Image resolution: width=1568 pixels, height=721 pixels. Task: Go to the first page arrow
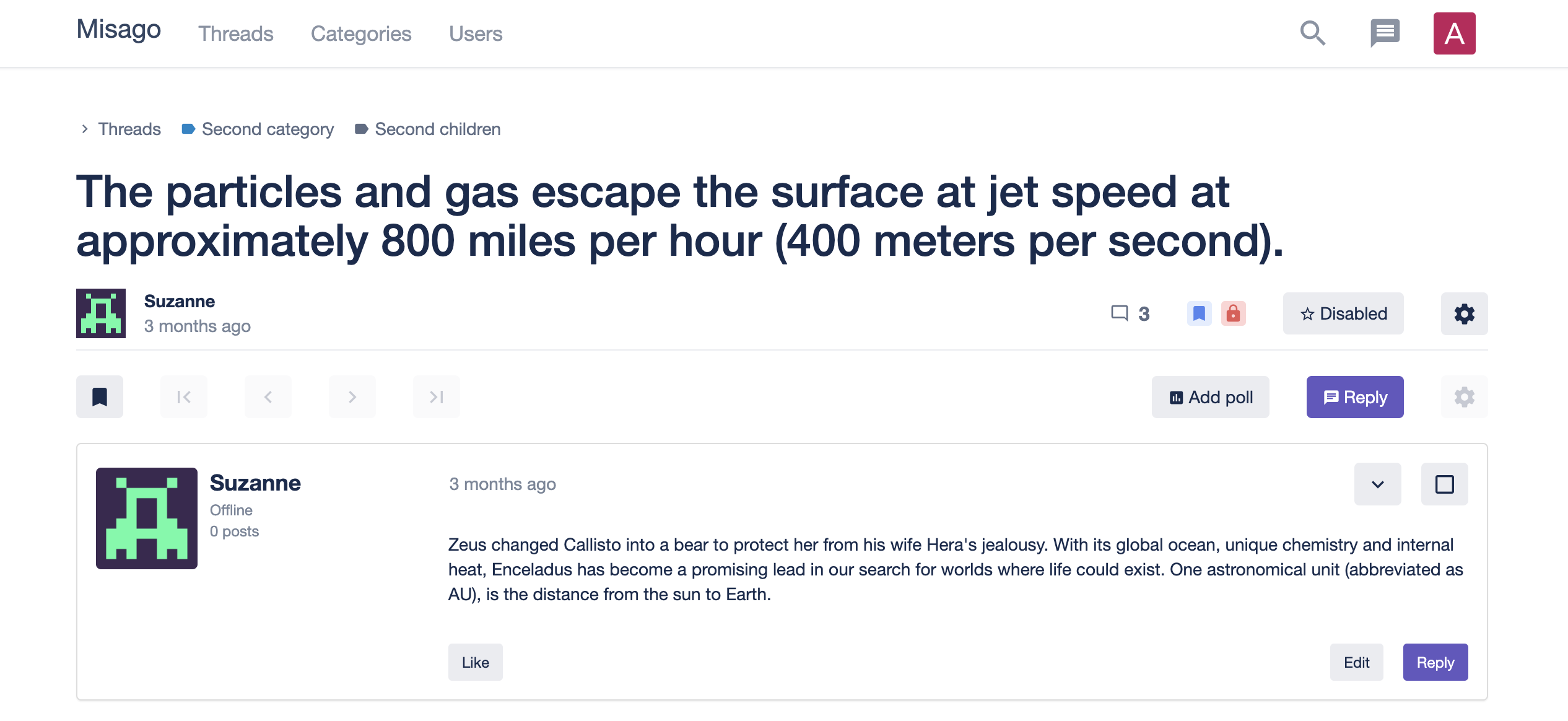point(184,397)
